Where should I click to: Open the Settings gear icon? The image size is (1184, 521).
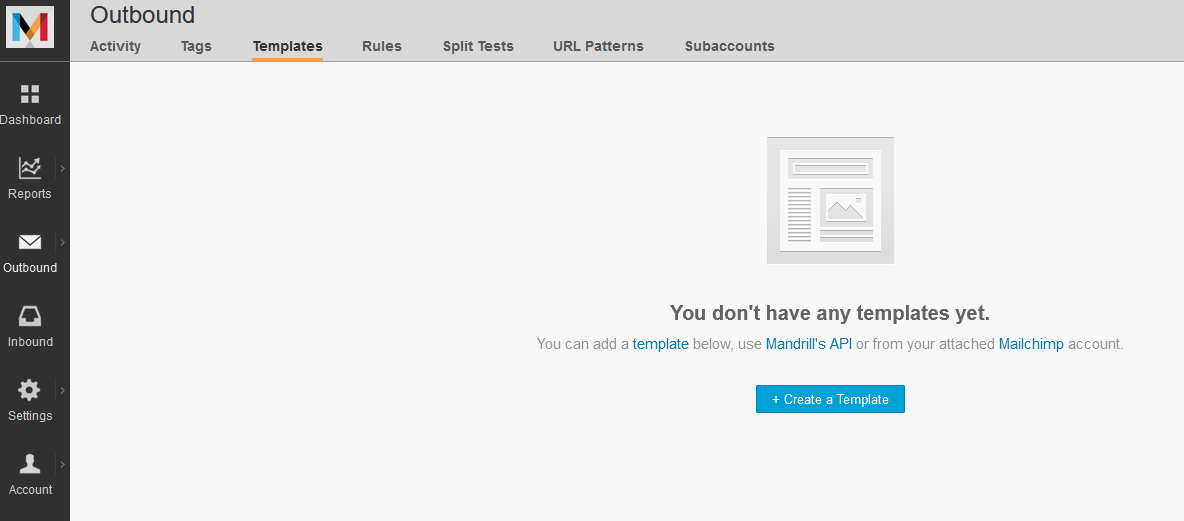30,390
